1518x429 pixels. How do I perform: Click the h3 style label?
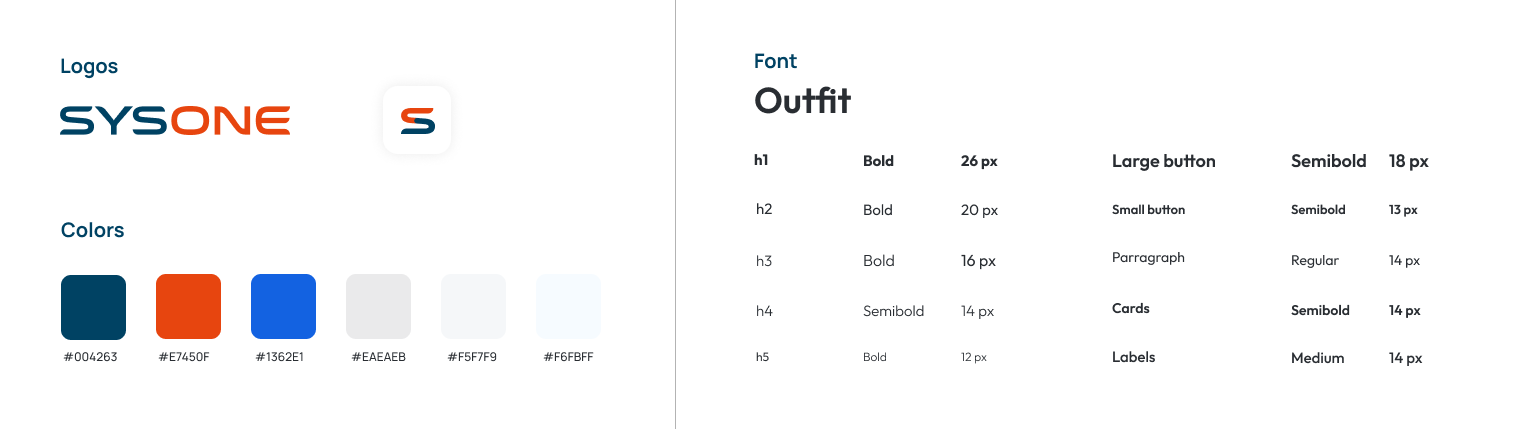coord(764,261)
